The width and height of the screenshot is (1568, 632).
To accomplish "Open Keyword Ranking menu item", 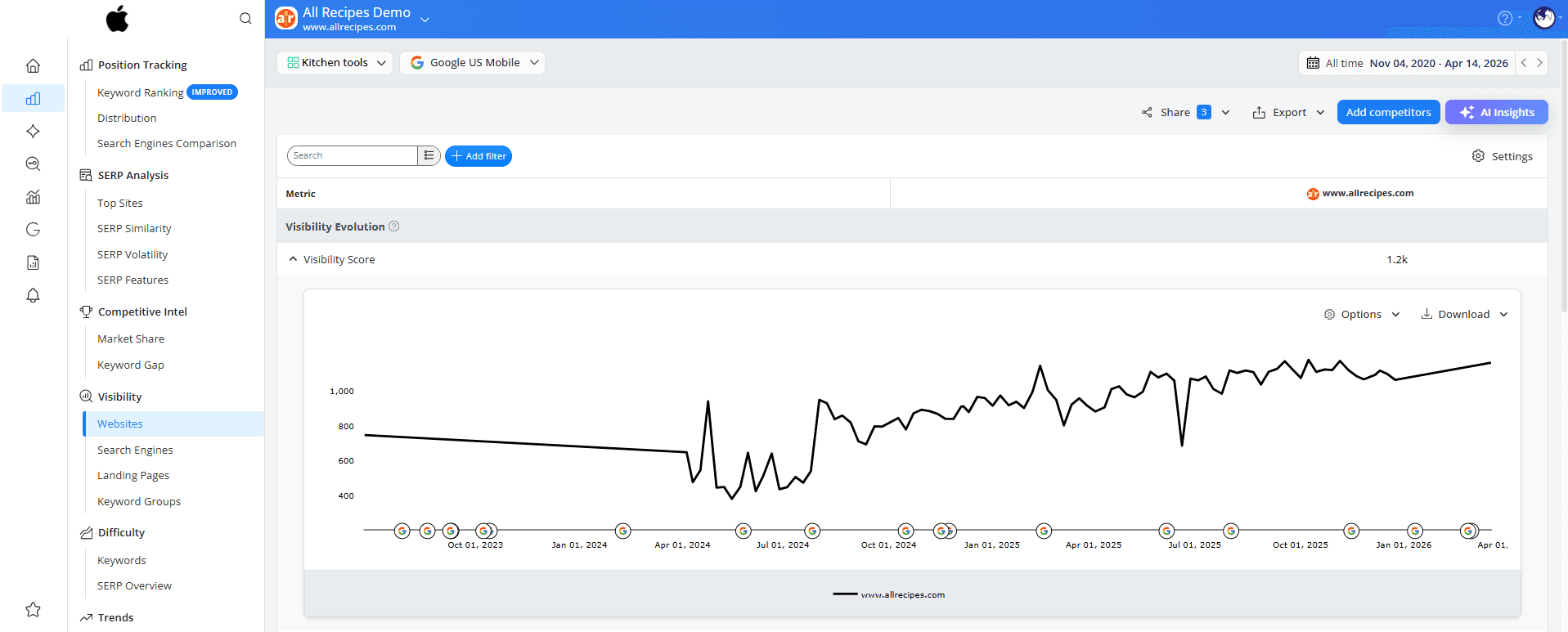I will tap(140, 92).
